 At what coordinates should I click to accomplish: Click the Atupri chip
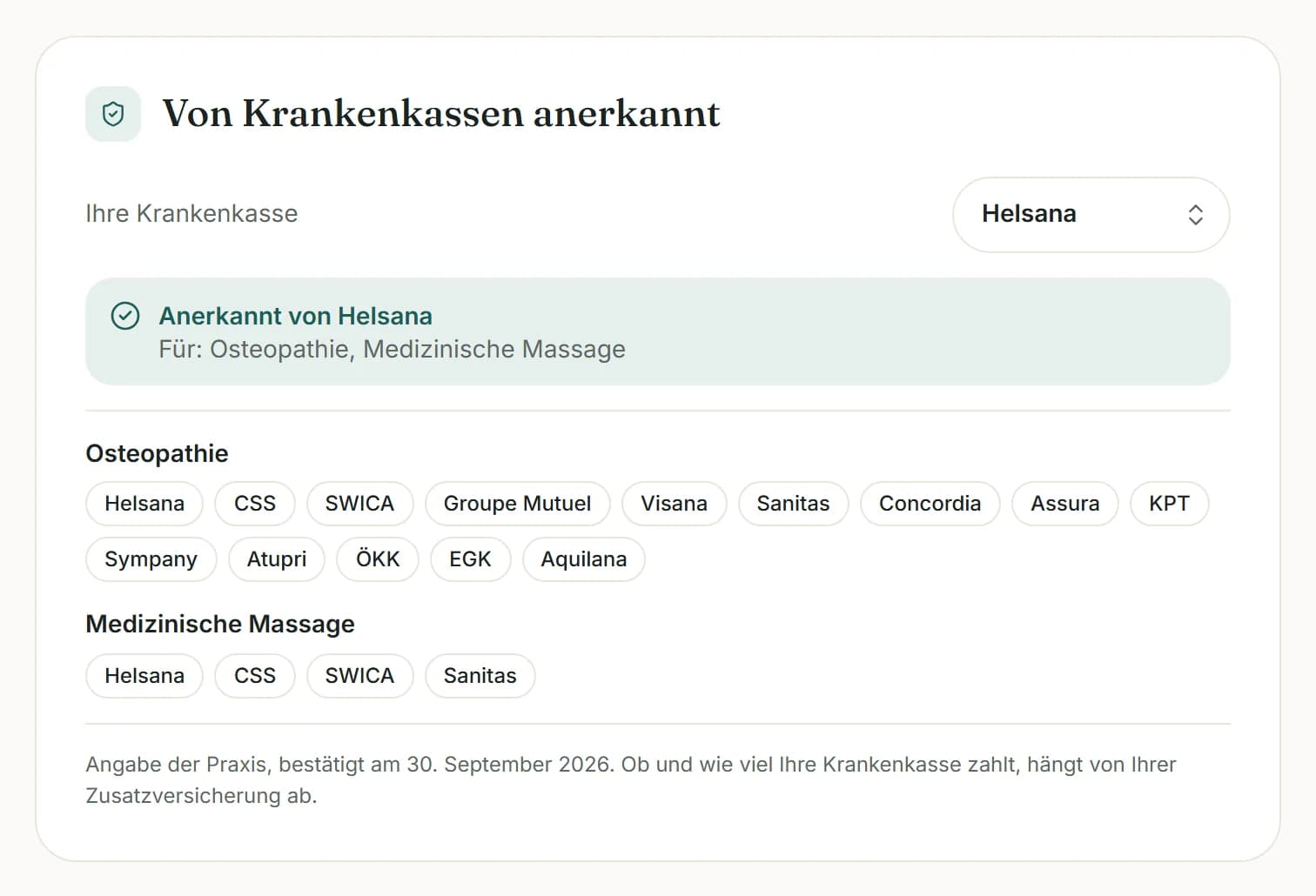(x=277, y=559)
